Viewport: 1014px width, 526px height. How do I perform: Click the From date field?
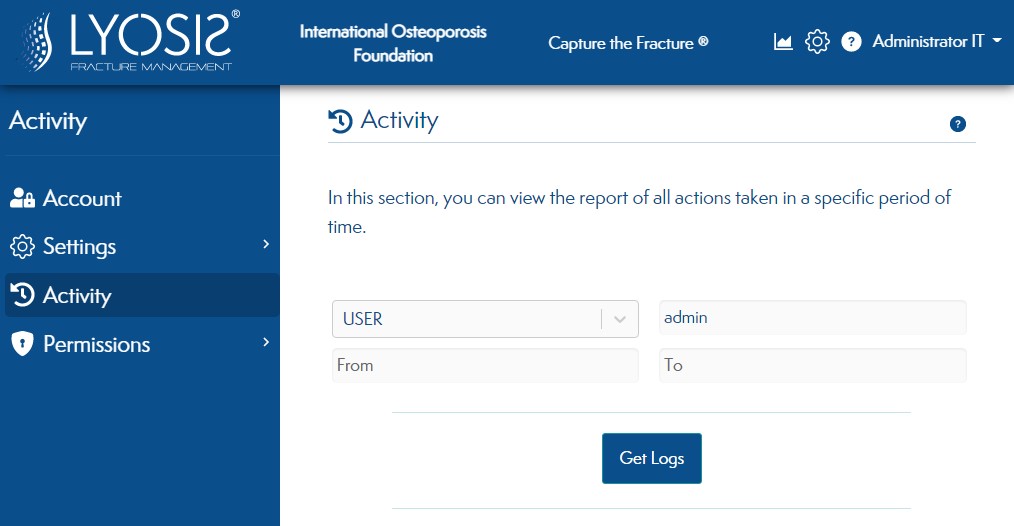click(485, 366)
